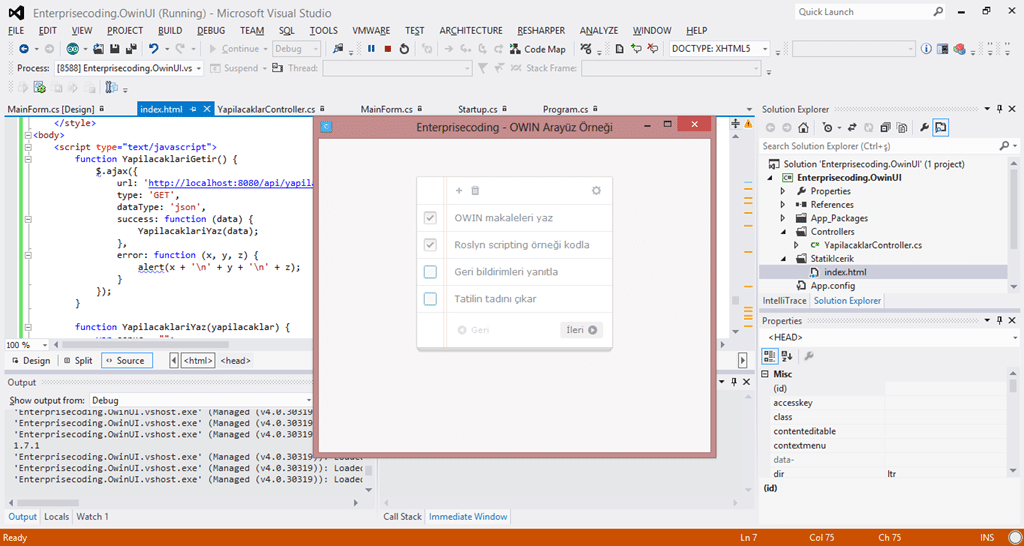Click the Save All icon

coord(131,49)
